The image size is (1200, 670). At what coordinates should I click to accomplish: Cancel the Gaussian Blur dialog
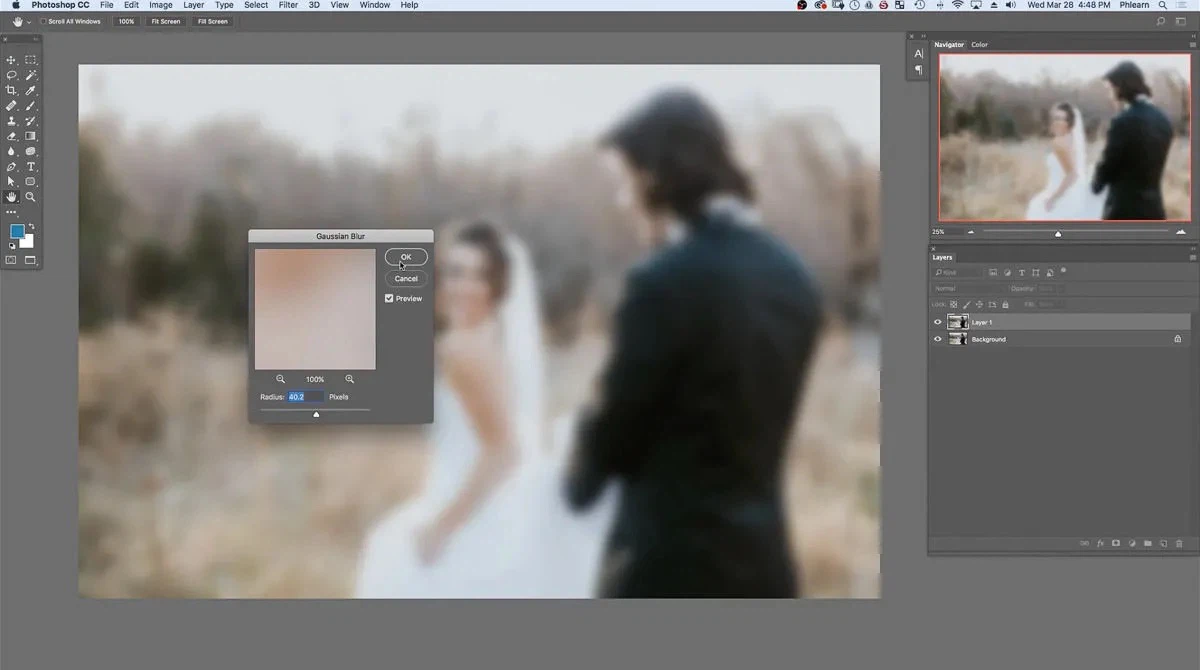click(406, 278)
